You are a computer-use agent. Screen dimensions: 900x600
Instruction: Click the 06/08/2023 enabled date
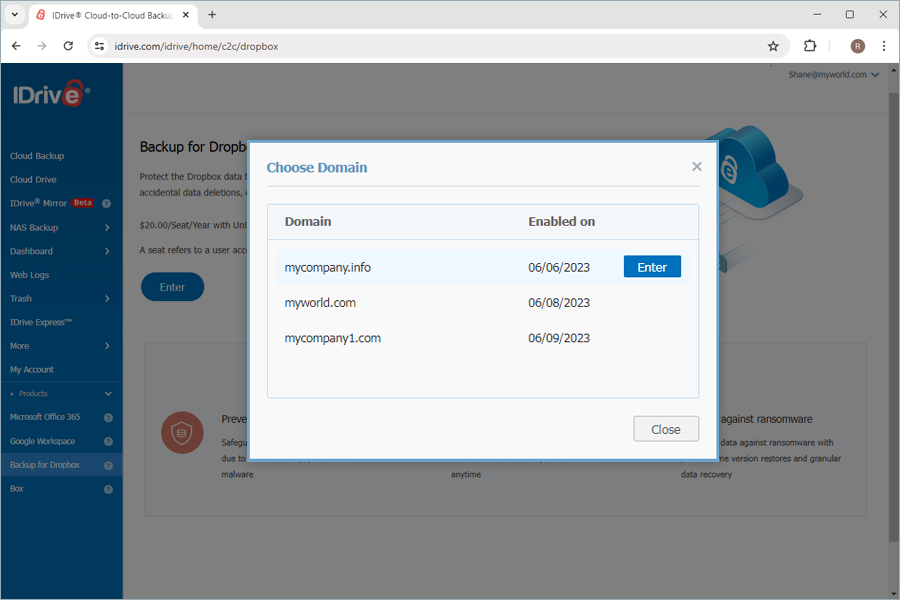point(559,303)
